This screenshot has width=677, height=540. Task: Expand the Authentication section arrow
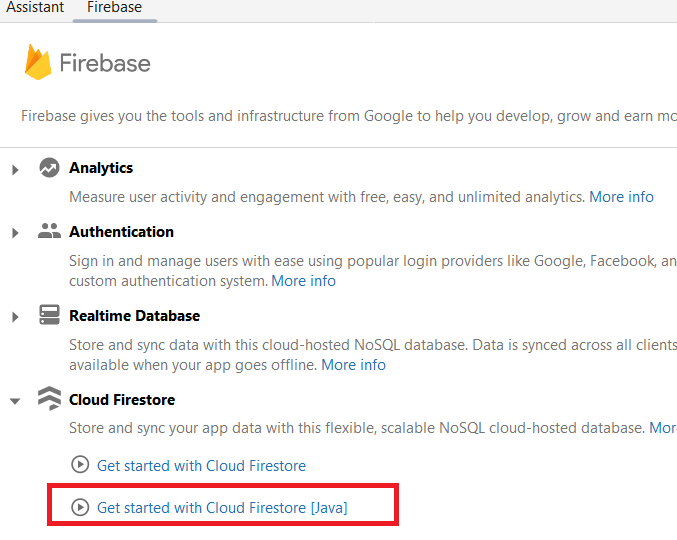(x=15, y=233)
